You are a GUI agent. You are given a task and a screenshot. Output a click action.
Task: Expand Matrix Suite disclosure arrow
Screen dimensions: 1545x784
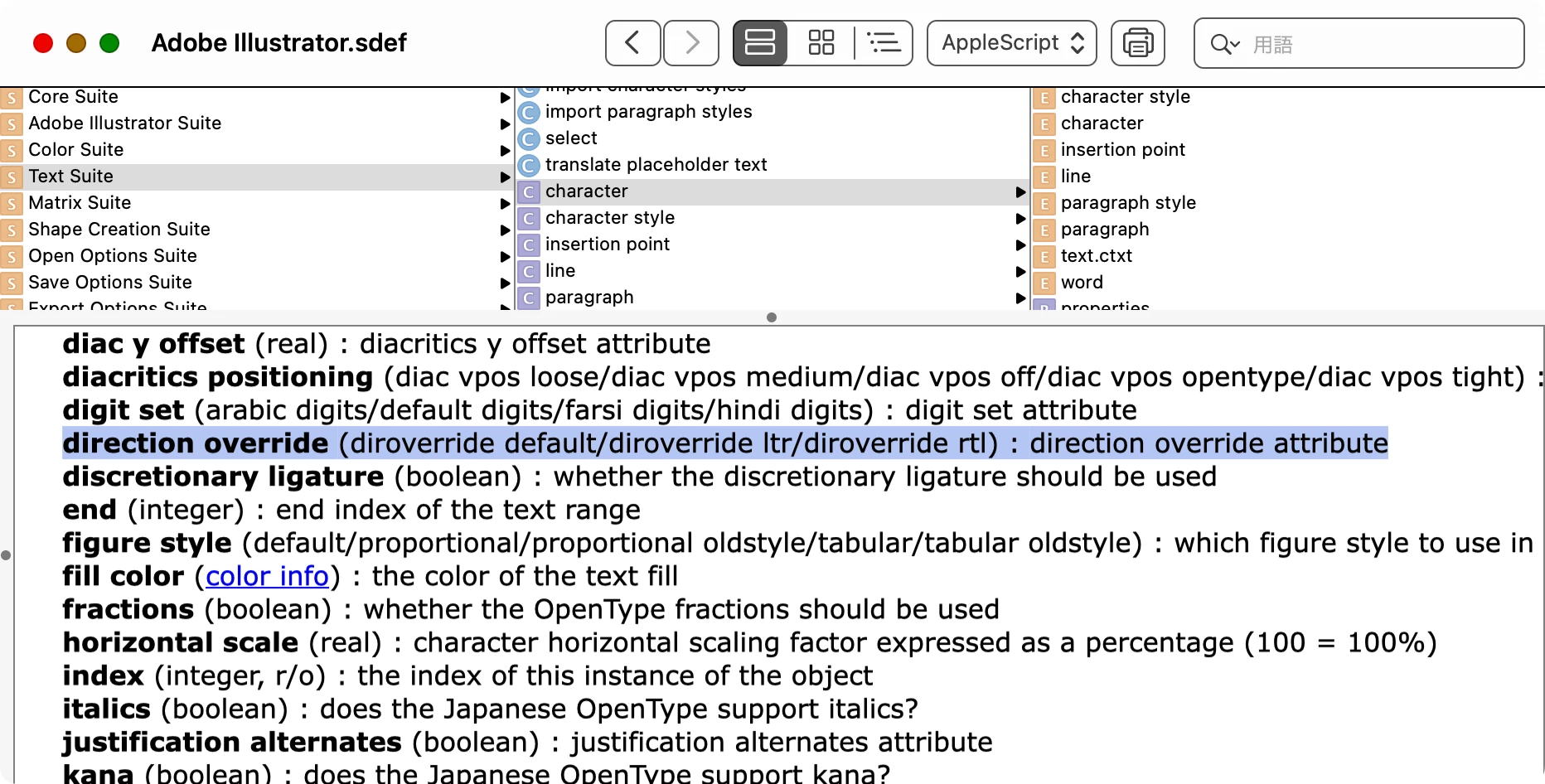pyautogui.click(x=505, y=204)
